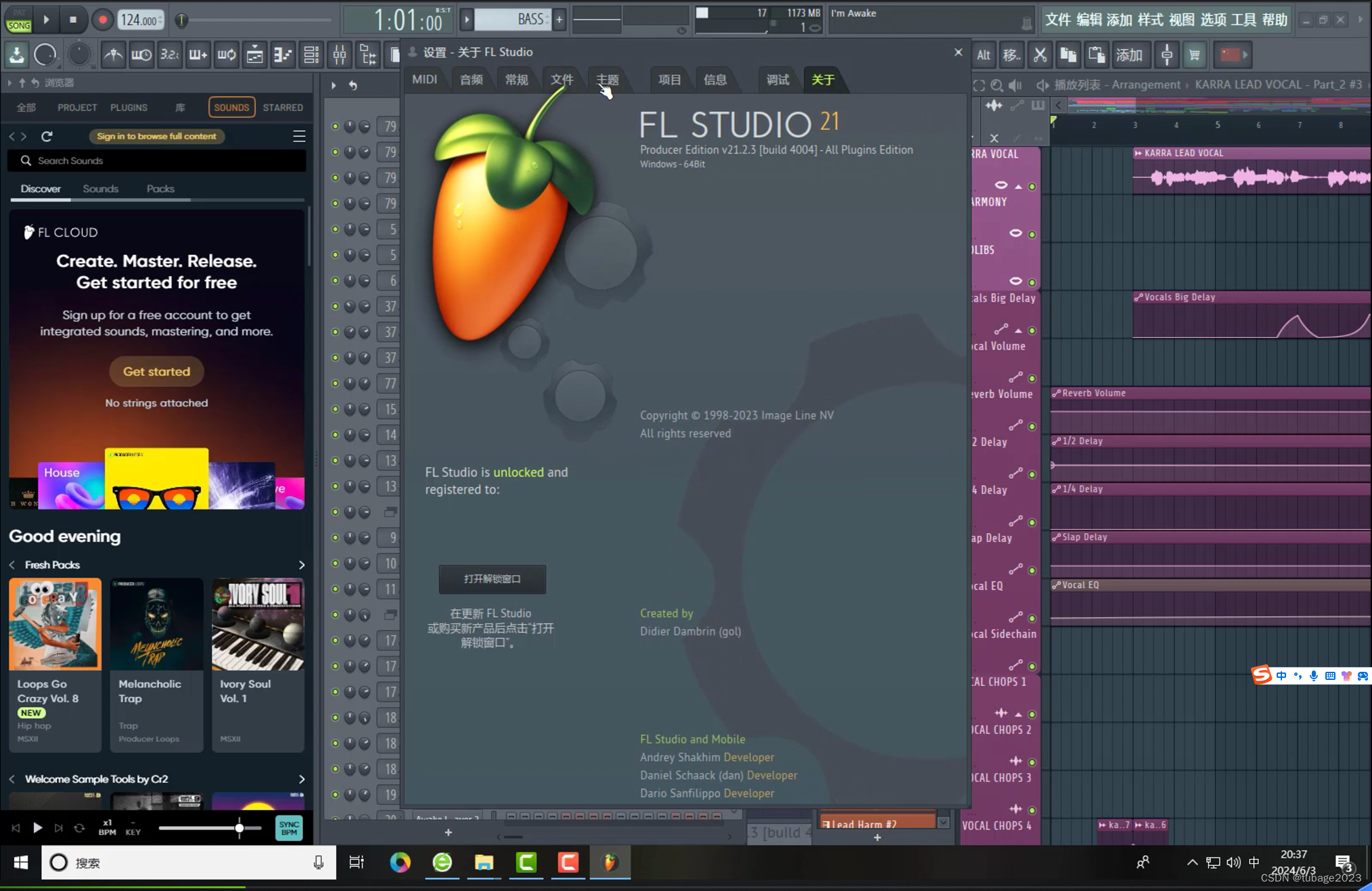1372x891 pixels.
Task: Open the 工具 menu
Action: tap(1243, 20)
